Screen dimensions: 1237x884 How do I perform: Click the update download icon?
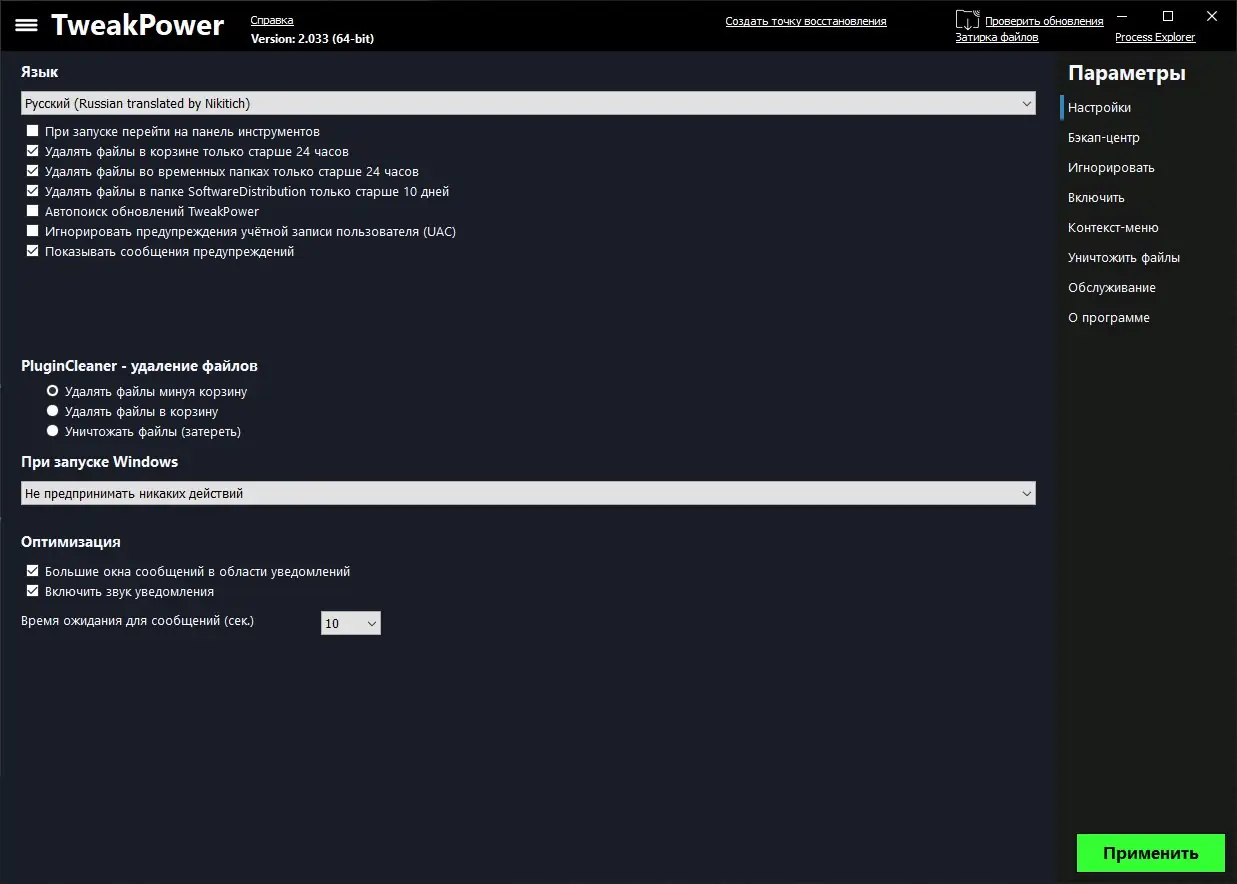(x=967, y=20)
